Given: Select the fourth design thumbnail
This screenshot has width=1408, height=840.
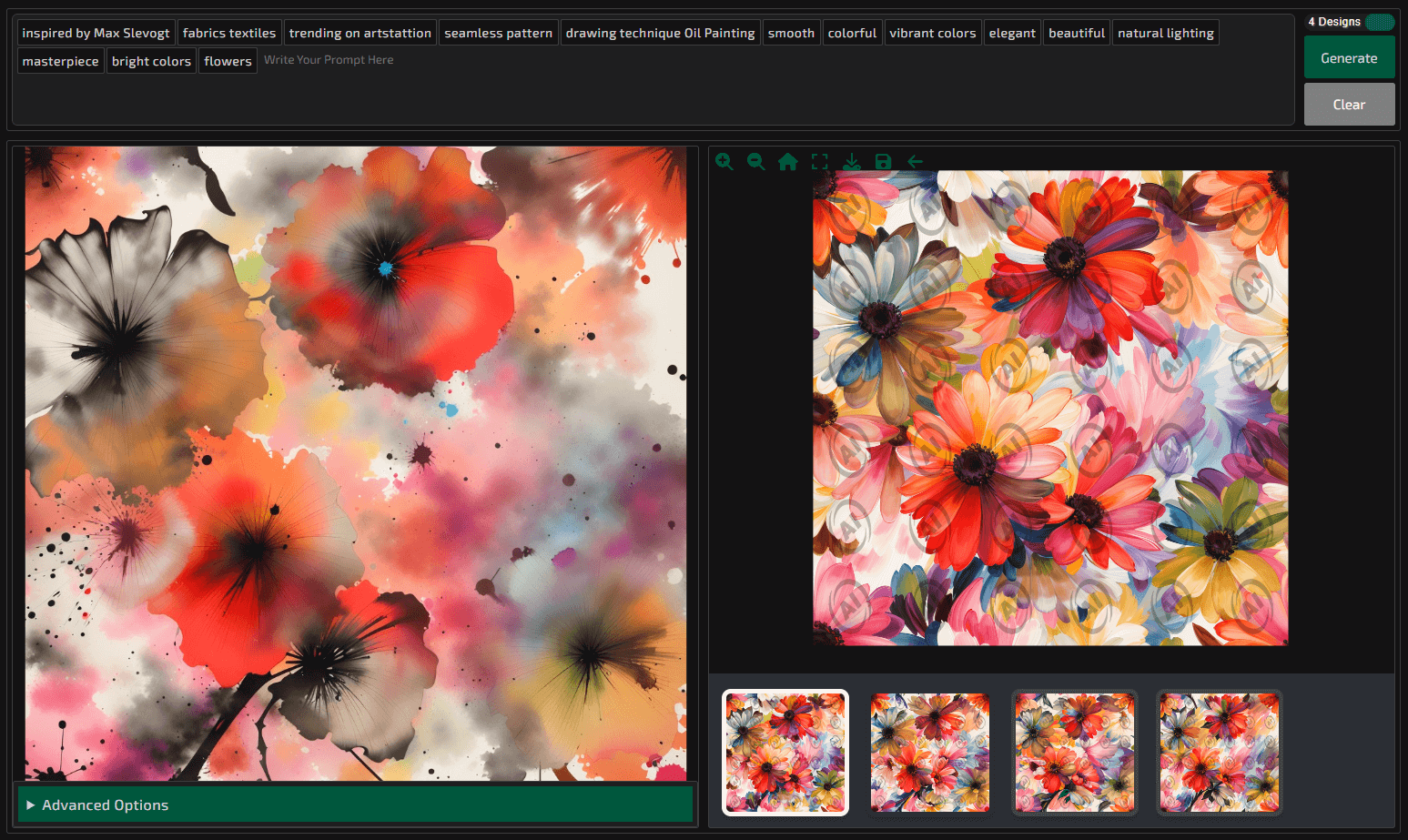Looking at the screenshot, I should [x=1219, y=753].
